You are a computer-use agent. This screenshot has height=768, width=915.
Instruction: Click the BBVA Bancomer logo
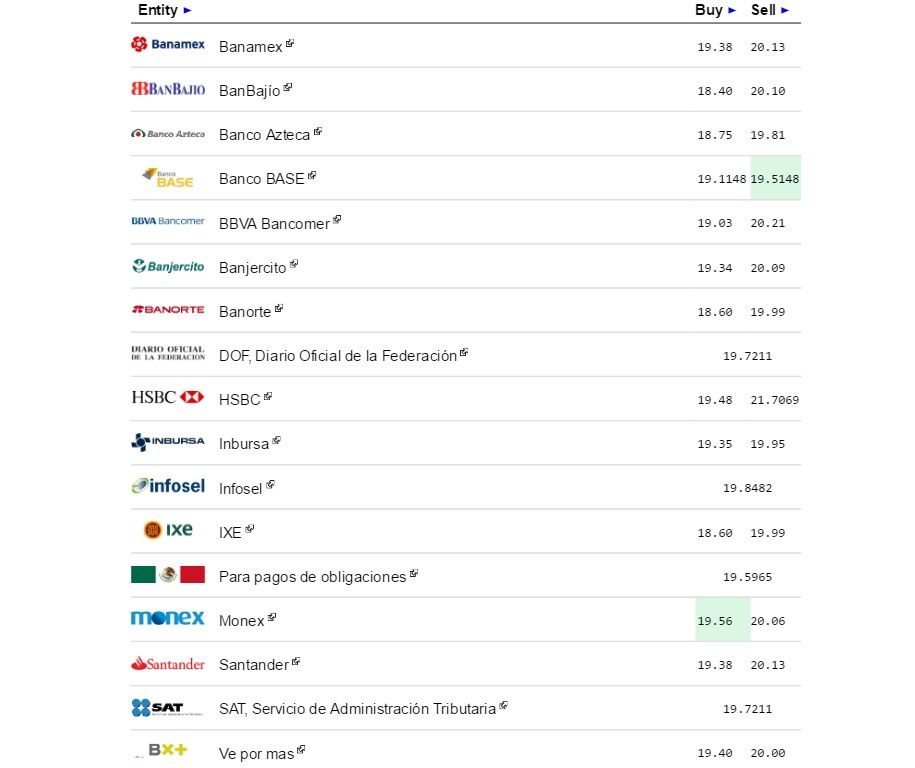pos(167,221)
